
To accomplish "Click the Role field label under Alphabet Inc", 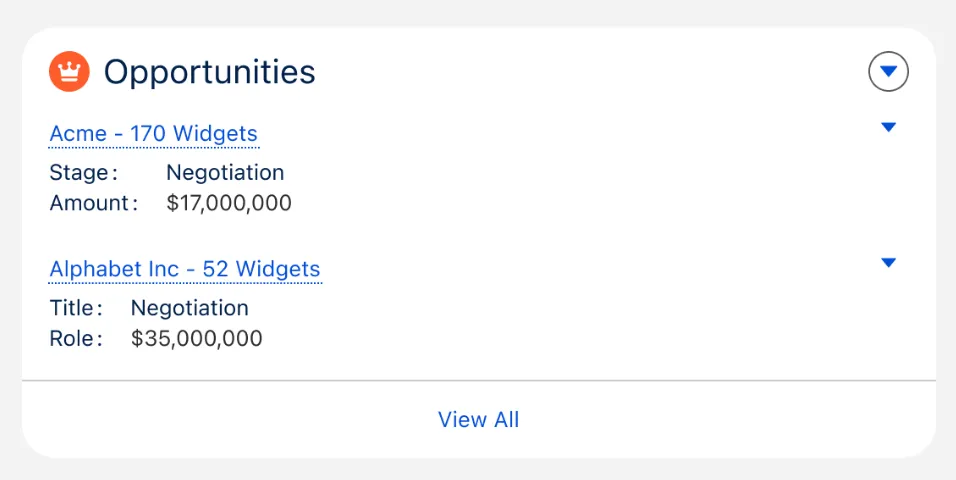I will (75, 339).
